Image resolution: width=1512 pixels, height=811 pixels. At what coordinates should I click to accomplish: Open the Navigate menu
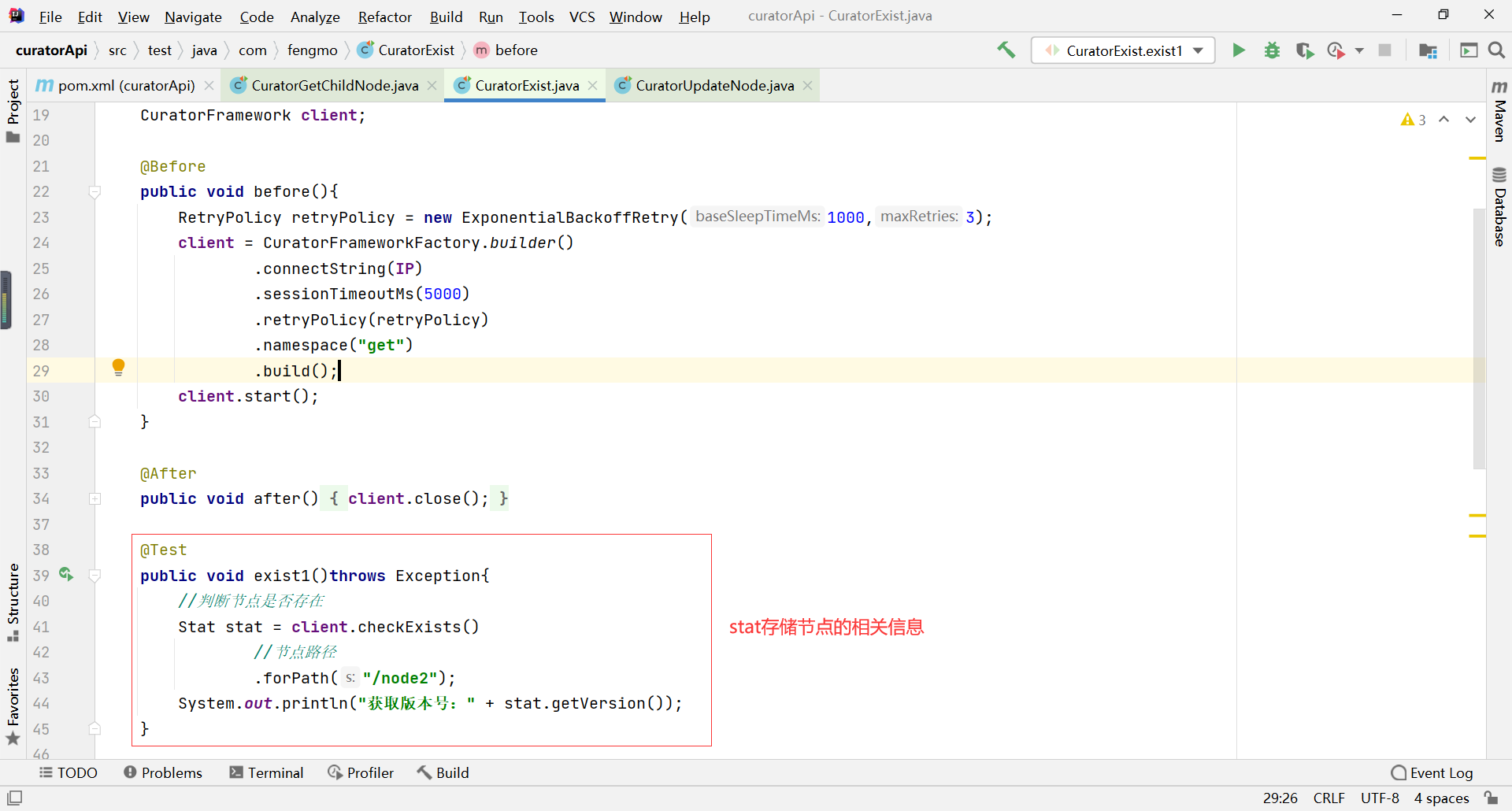point(193,17)
